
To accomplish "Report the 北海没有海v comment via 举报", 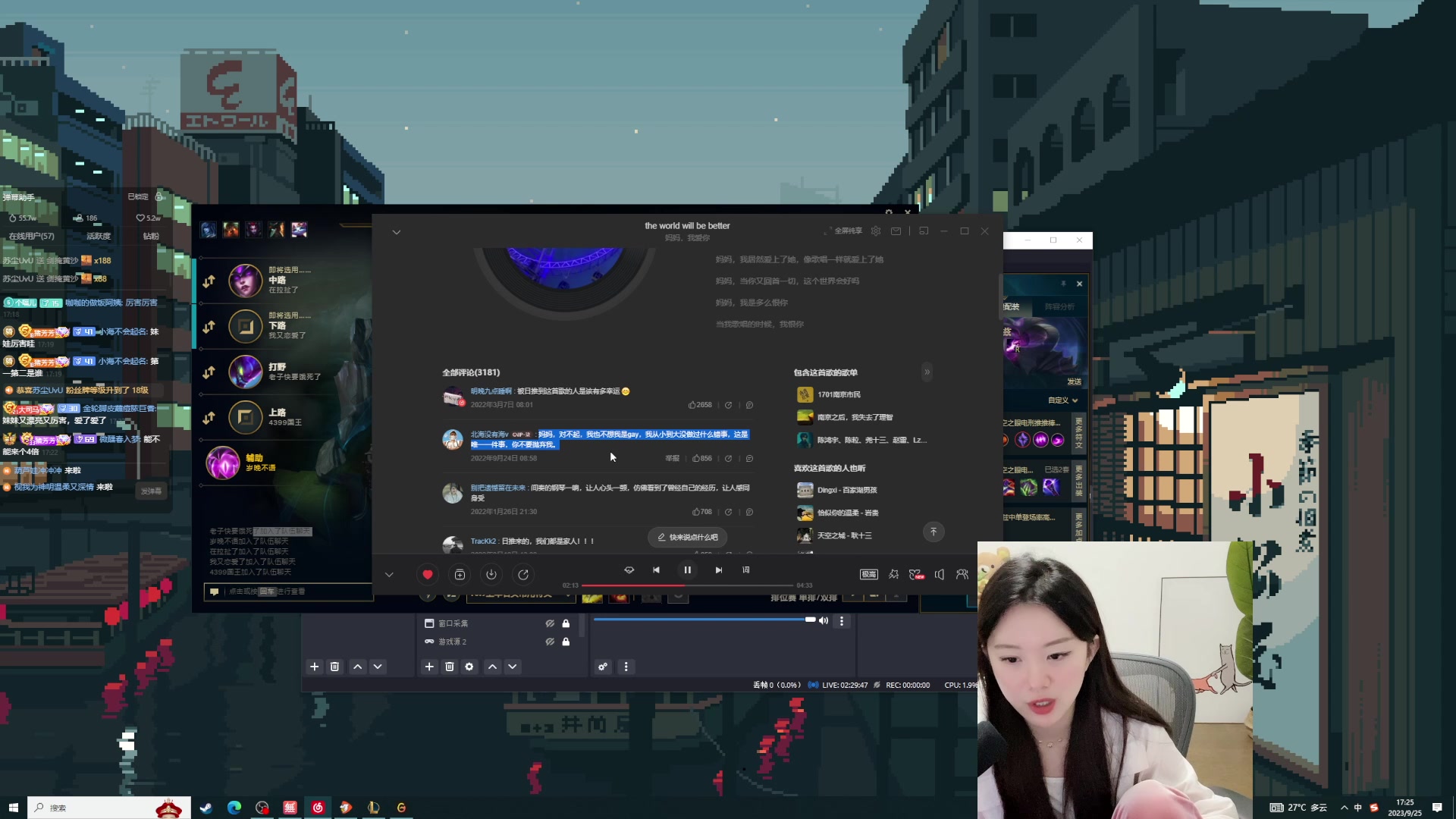I will point(673,458).
